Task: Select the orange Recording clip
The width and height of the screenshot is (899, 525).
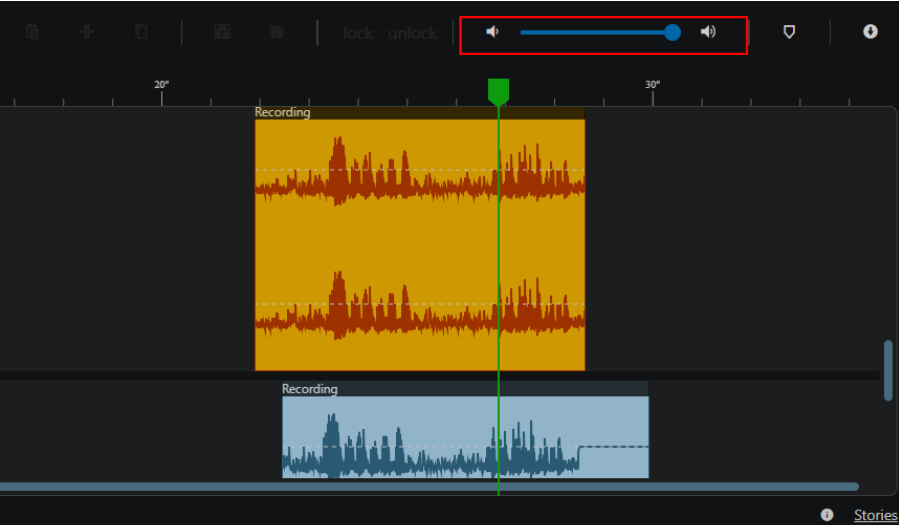Action: click(x=420, y=238)
